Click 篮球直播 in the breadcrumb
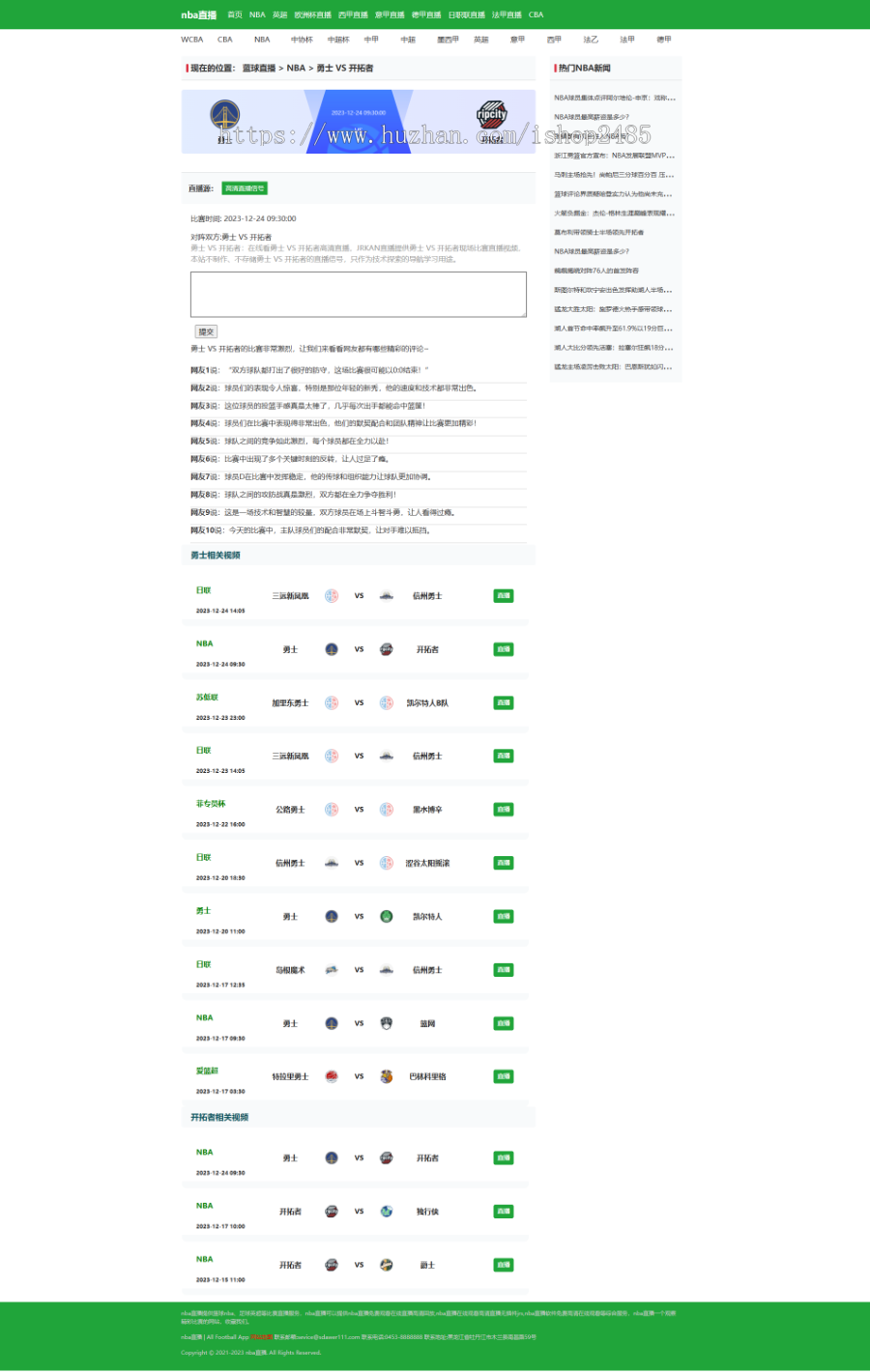Screen dimensions: 870x1372 pos(259,69)
